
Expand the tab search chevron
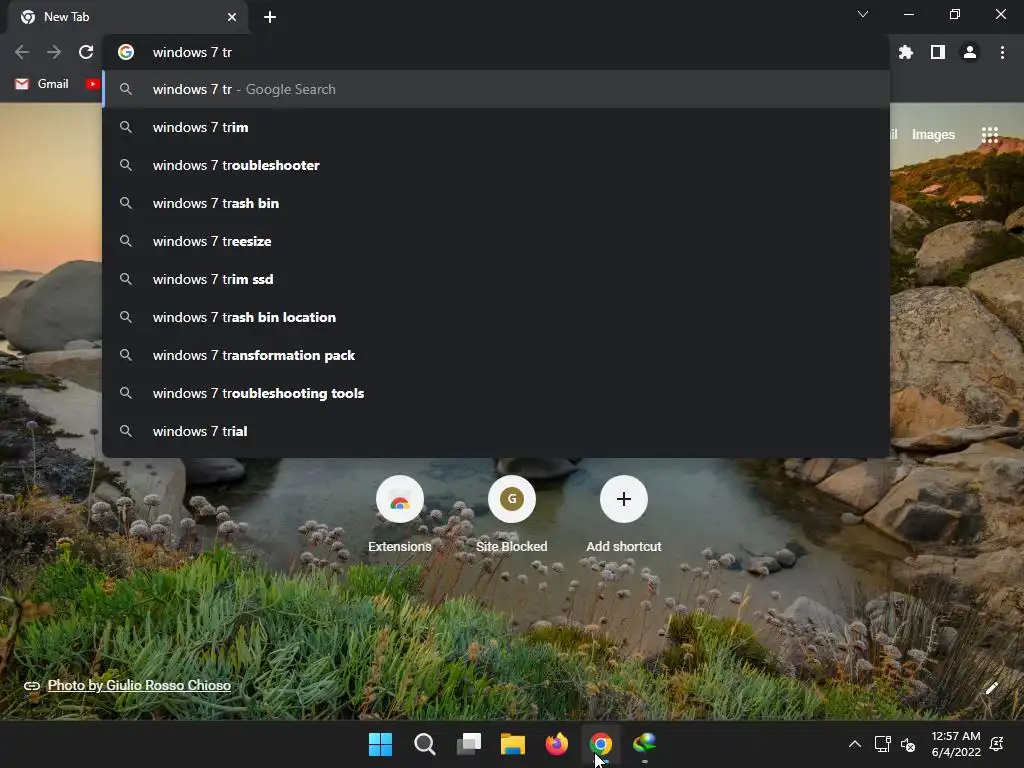point(863,14)
